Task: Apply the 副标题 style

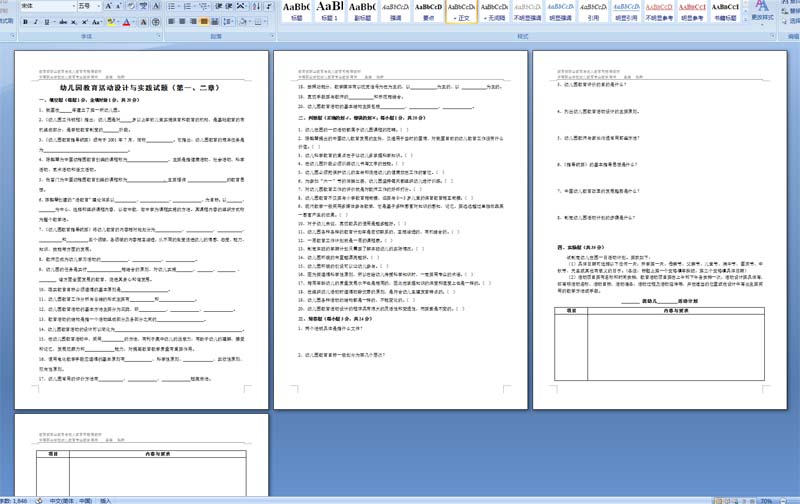Action: [x=362, y=12]
